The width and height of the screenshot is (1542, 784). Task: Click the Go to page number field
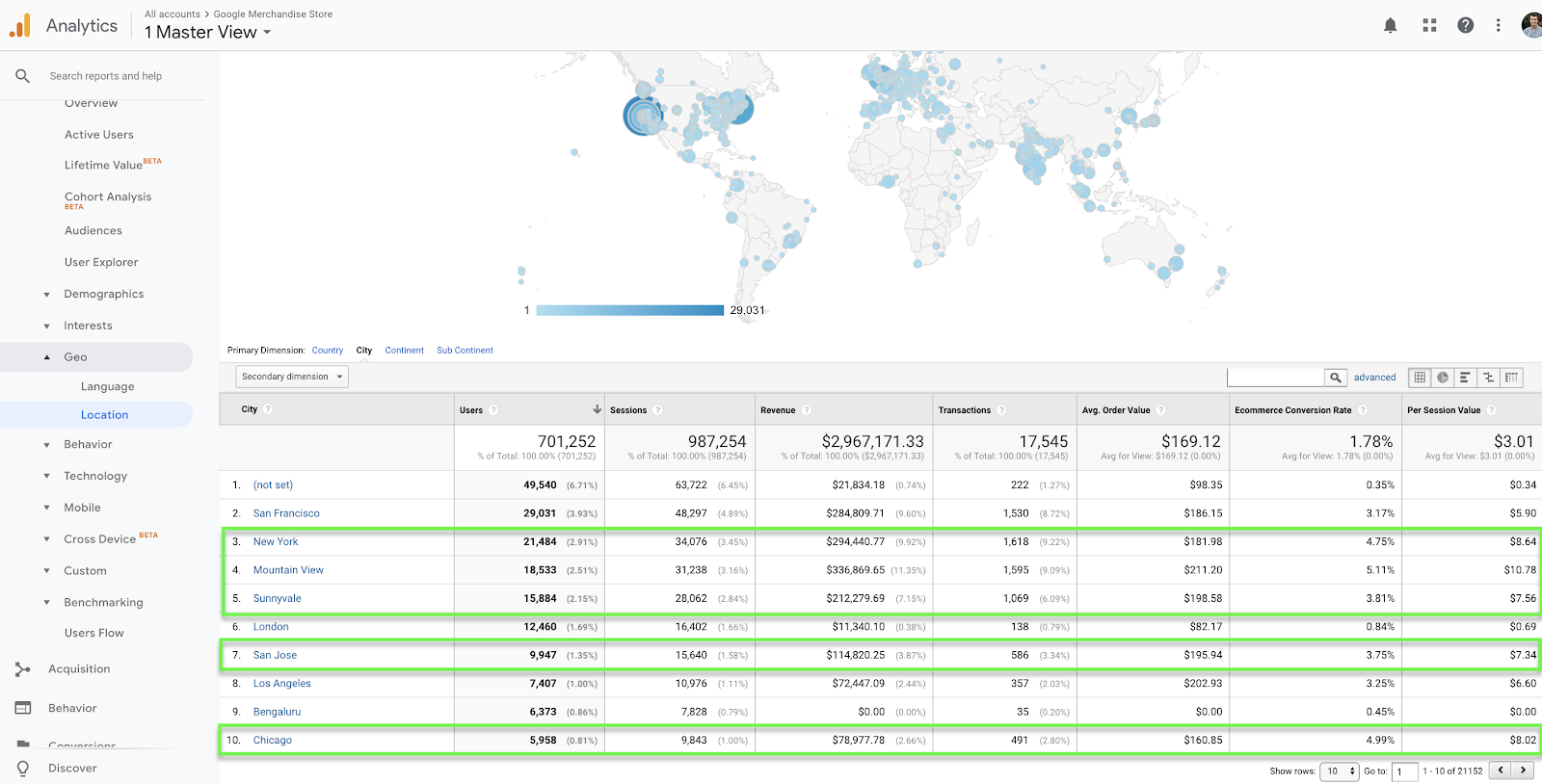(x=1405, y=771)
